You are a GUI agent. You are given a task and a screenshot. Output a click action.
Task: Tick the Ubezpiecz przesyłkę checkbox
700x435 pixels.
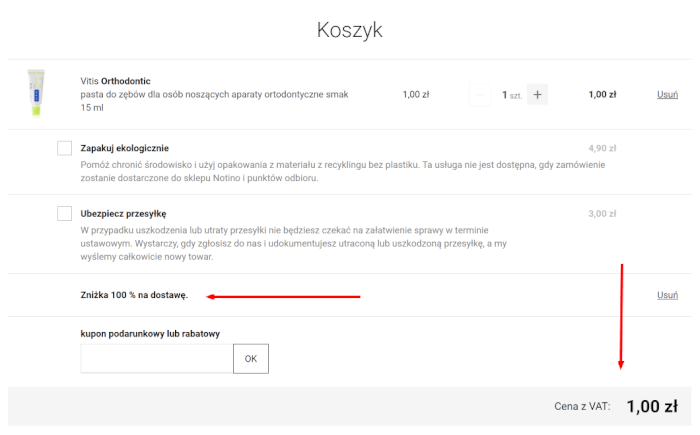[x=65, y=213]
